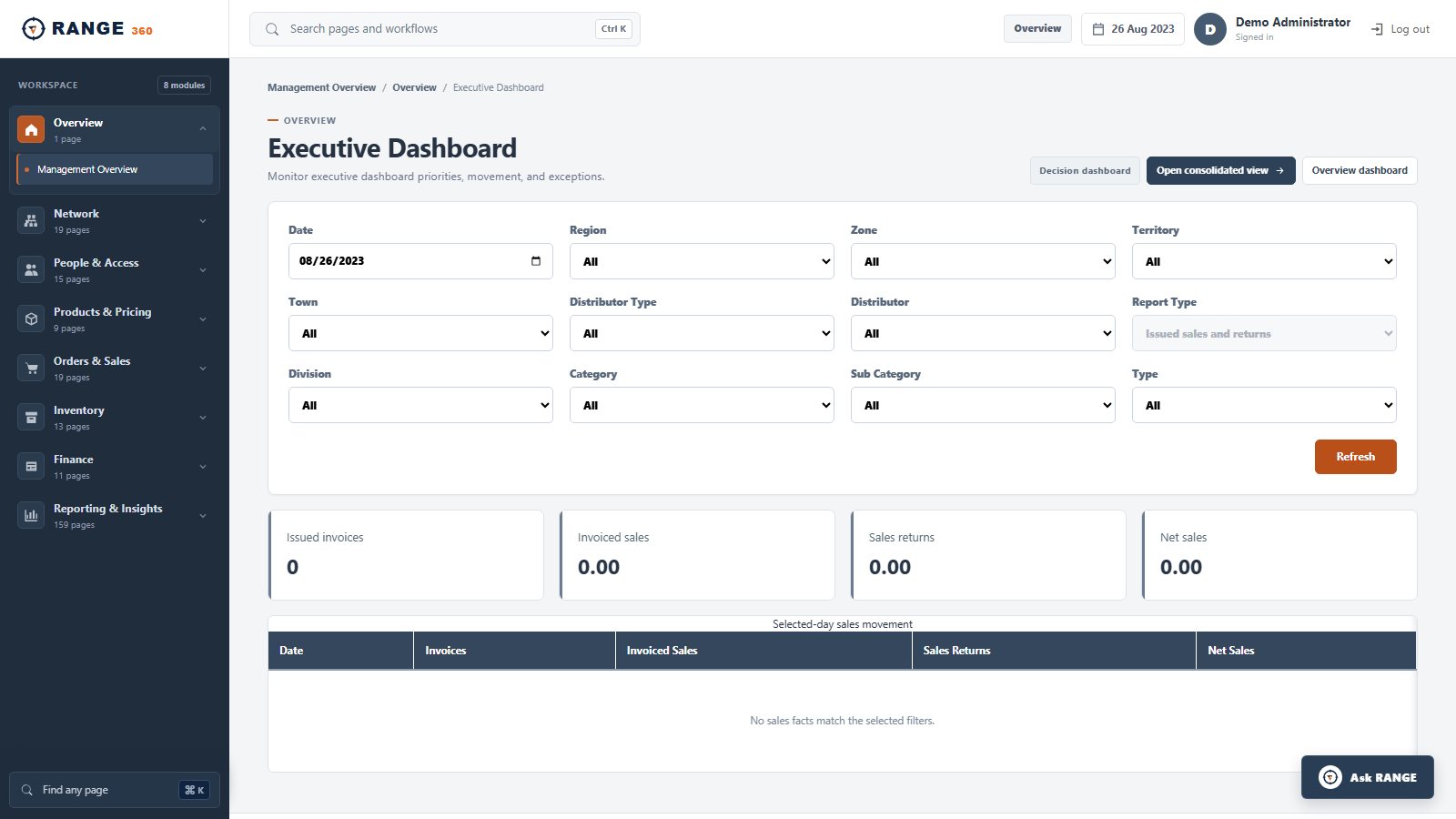Expand the Network sidebar section
1456x819 pixels.
(203, 221)
